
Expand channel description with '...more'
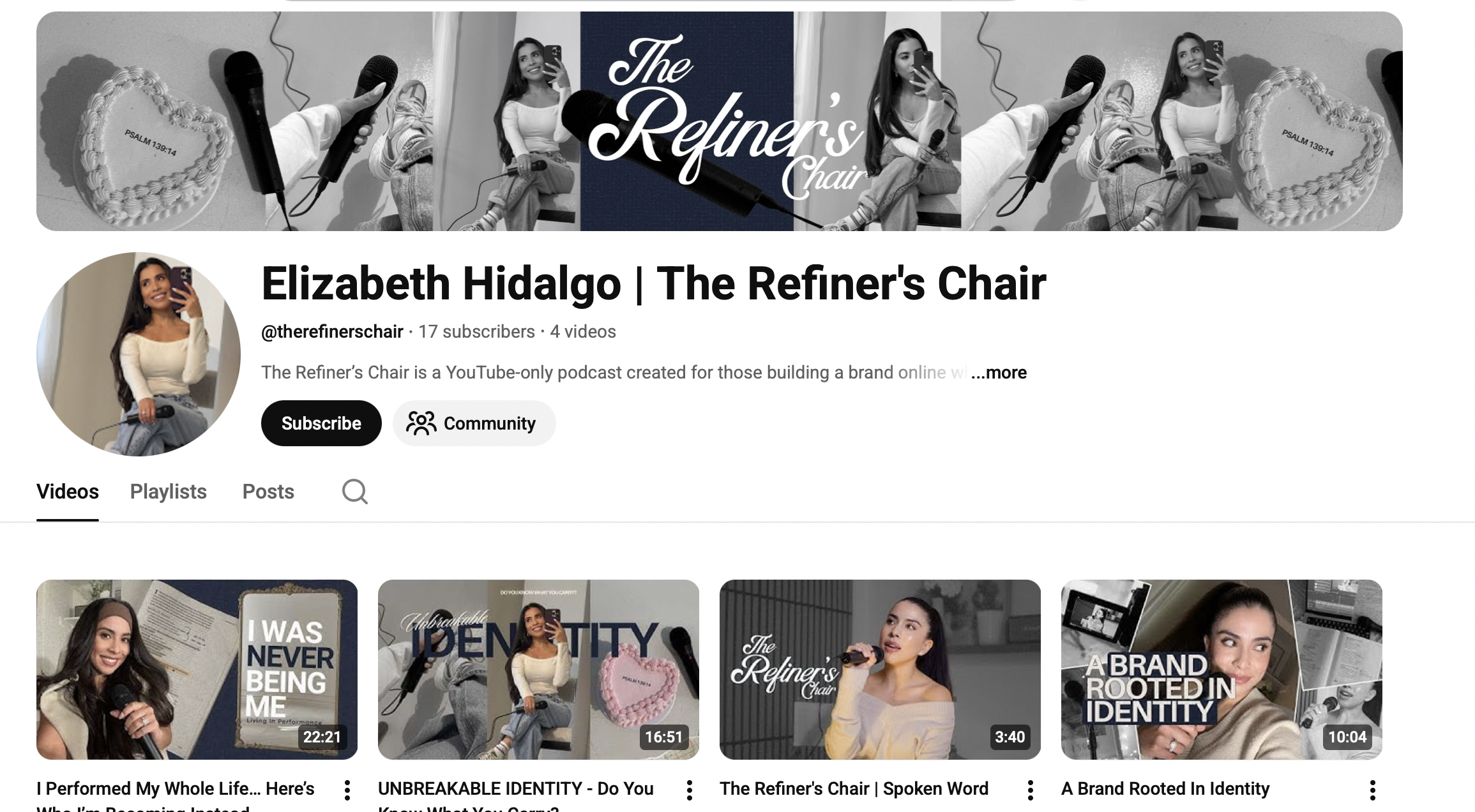pyautogui.click(x=999, y=372)
